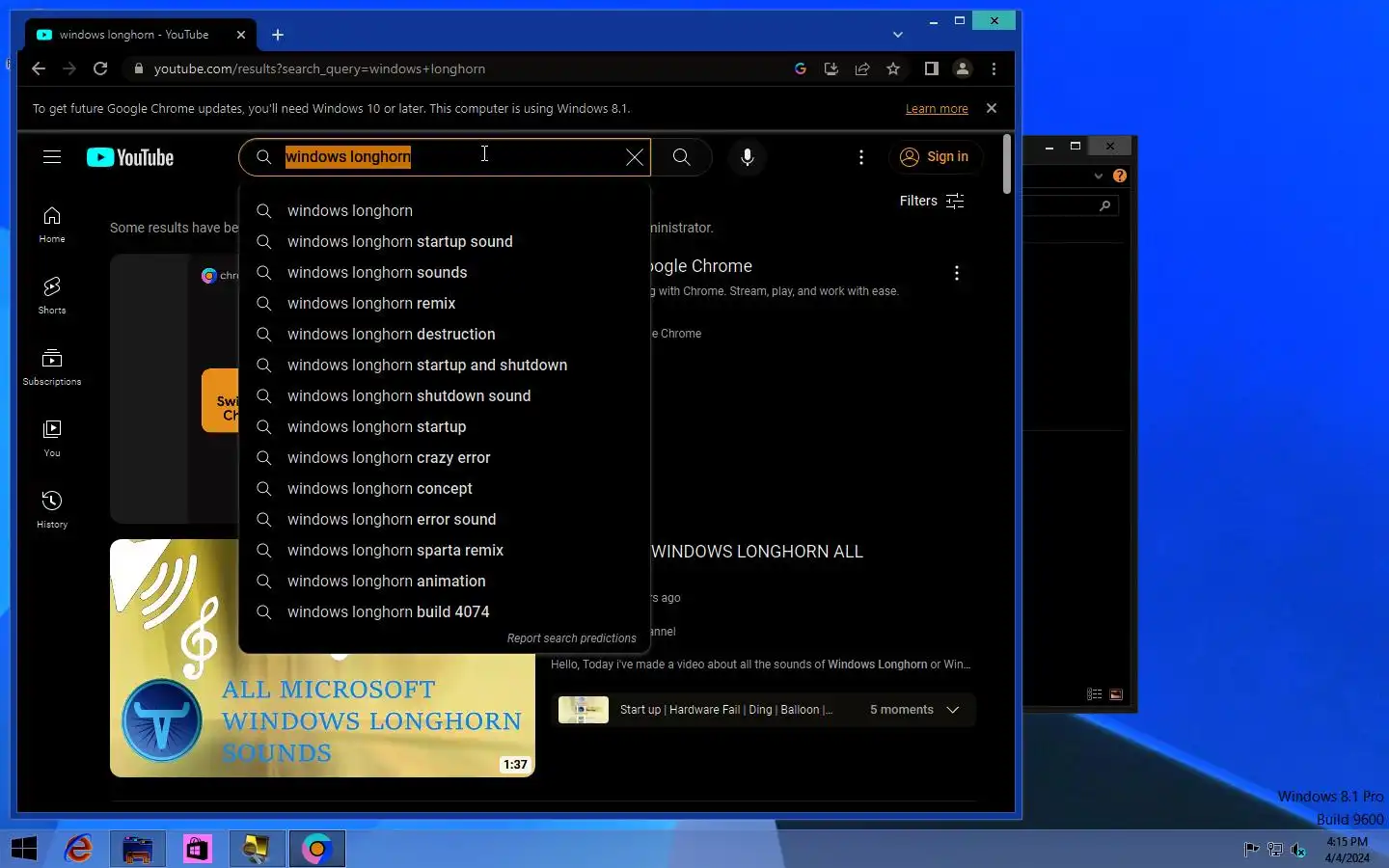Start voice search with the microphone icon

(748, 157)
